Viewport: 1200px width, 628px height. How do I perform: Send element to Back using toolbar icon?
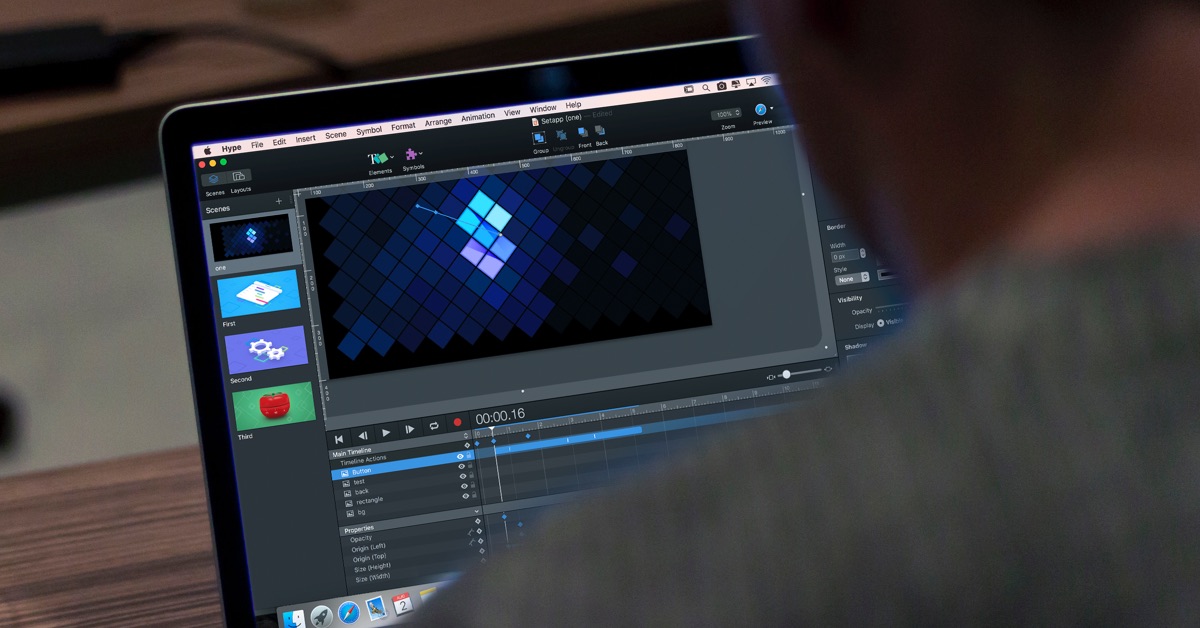600,130
